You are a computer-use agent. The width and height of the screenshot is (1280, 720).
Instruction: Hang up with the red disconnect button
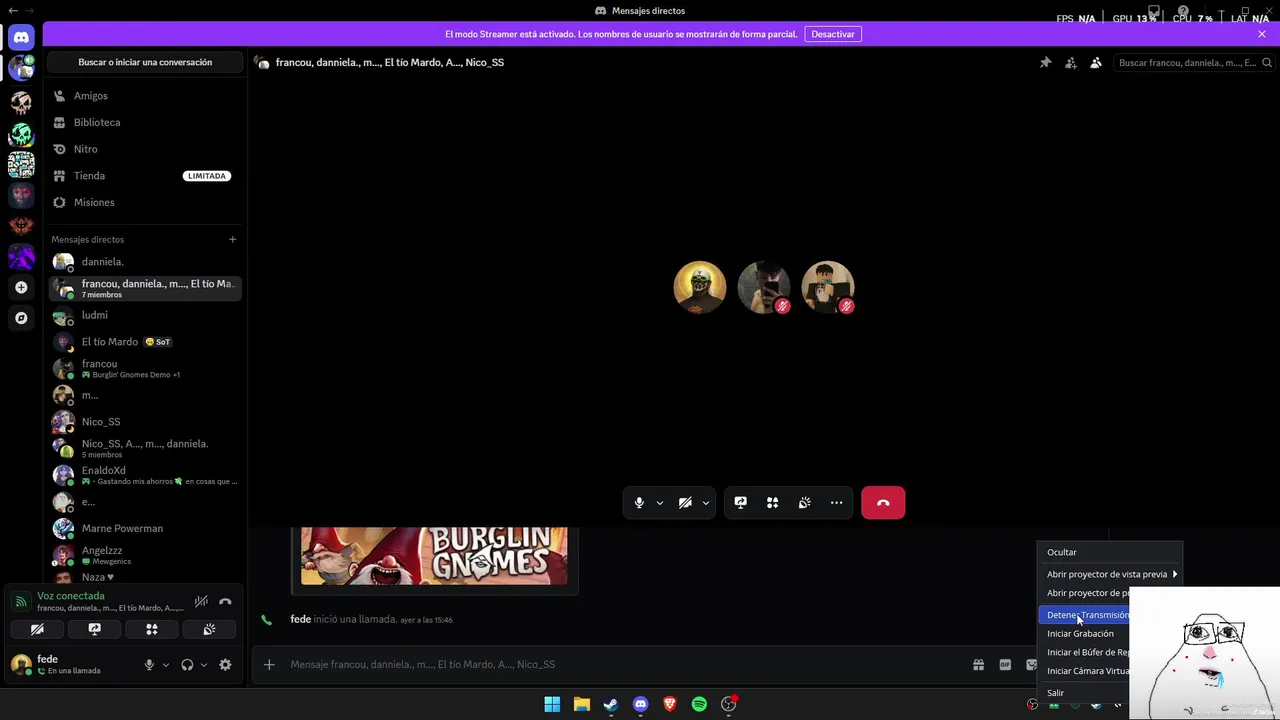point(883,503)
